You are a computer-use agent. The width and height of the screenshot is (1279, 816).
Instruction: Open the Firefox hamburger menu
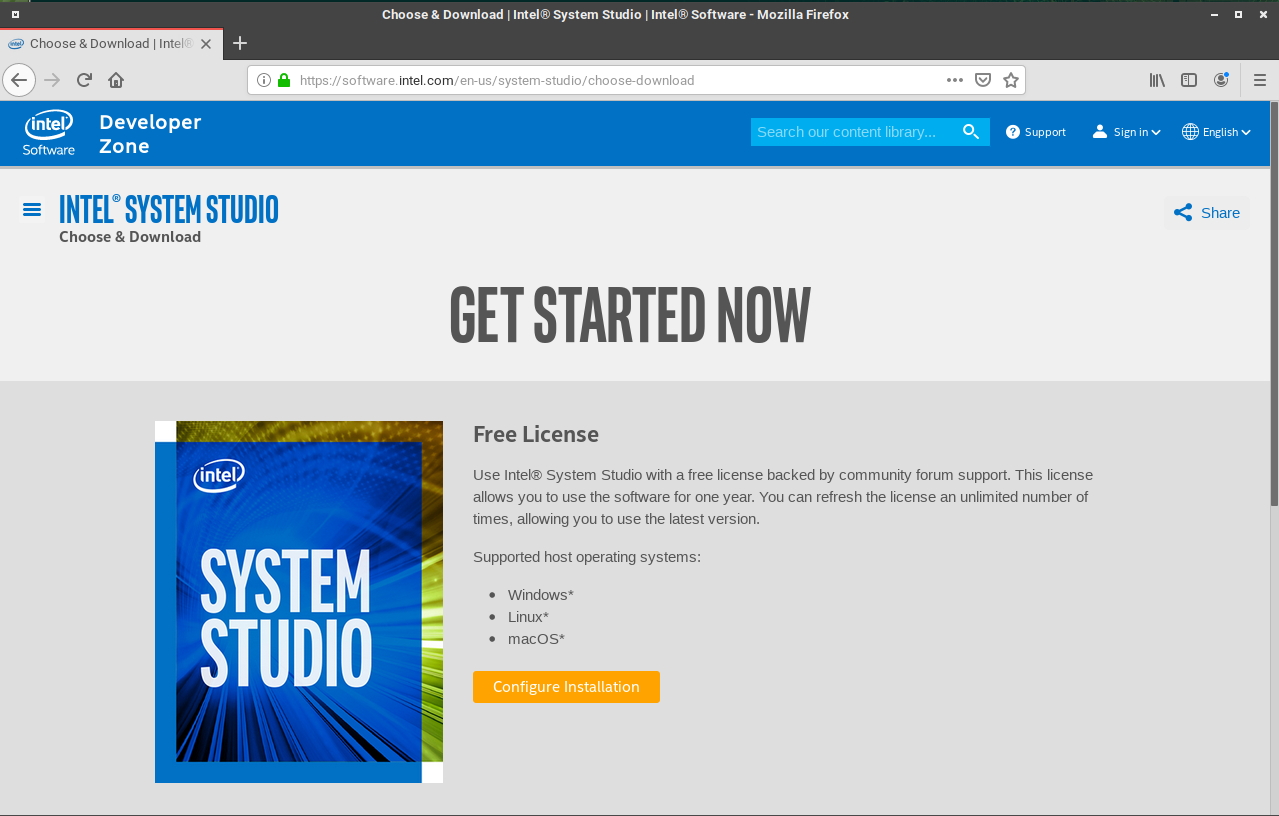pos(1259,80)
